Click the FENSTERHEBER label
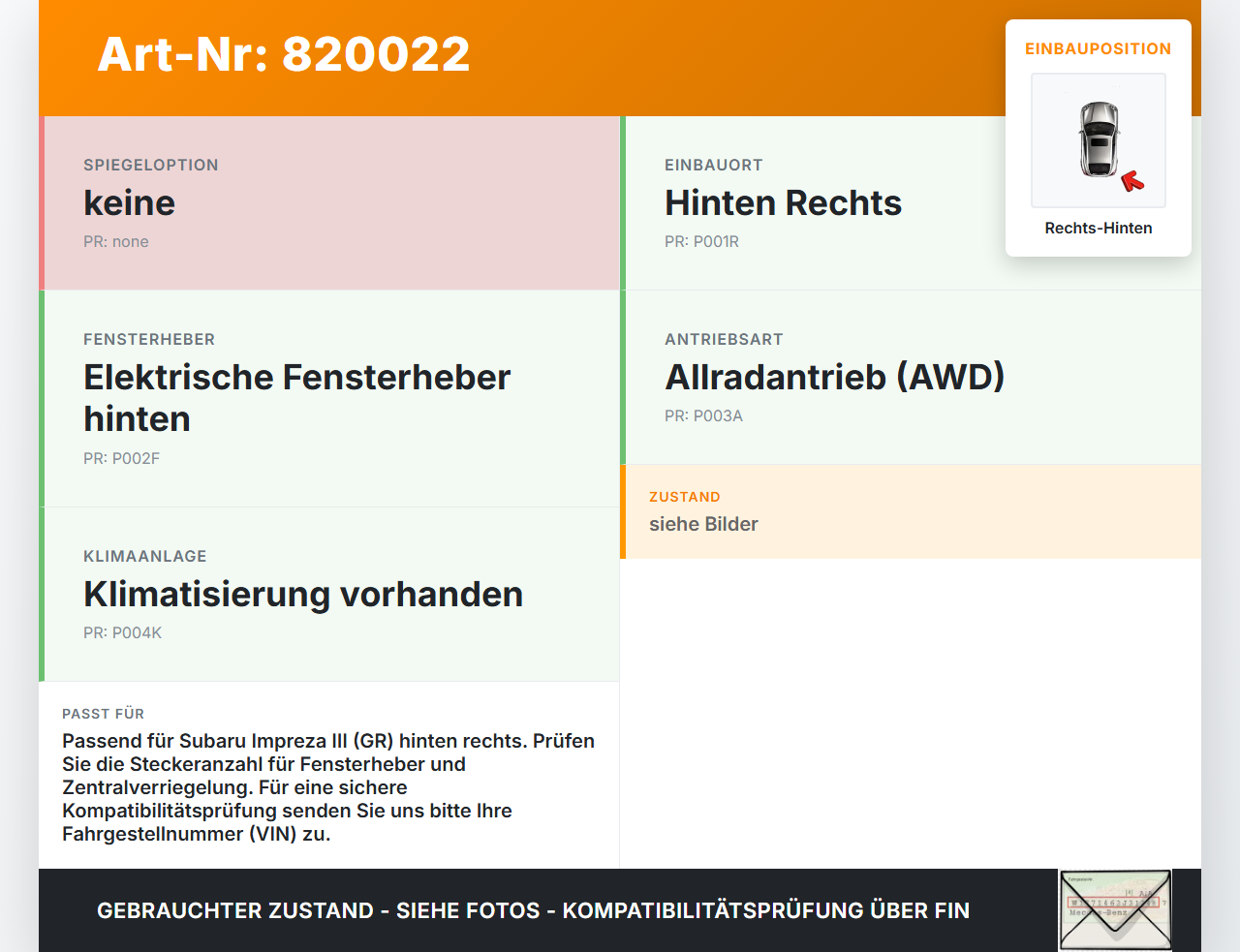The image size is (1240, 952). click(149, 339)
